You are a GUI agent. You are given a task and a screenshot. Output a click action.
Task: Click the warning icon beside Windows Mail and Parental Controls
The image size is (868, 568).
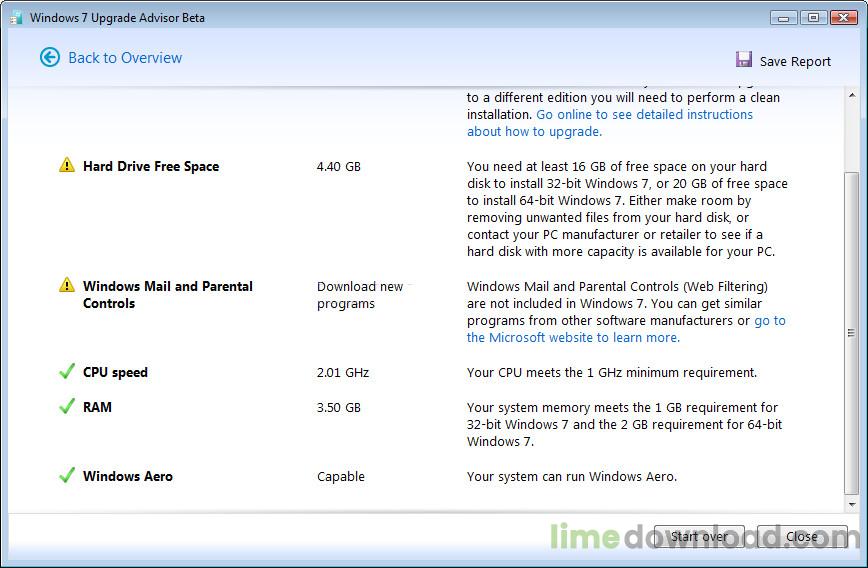(66, 285)
